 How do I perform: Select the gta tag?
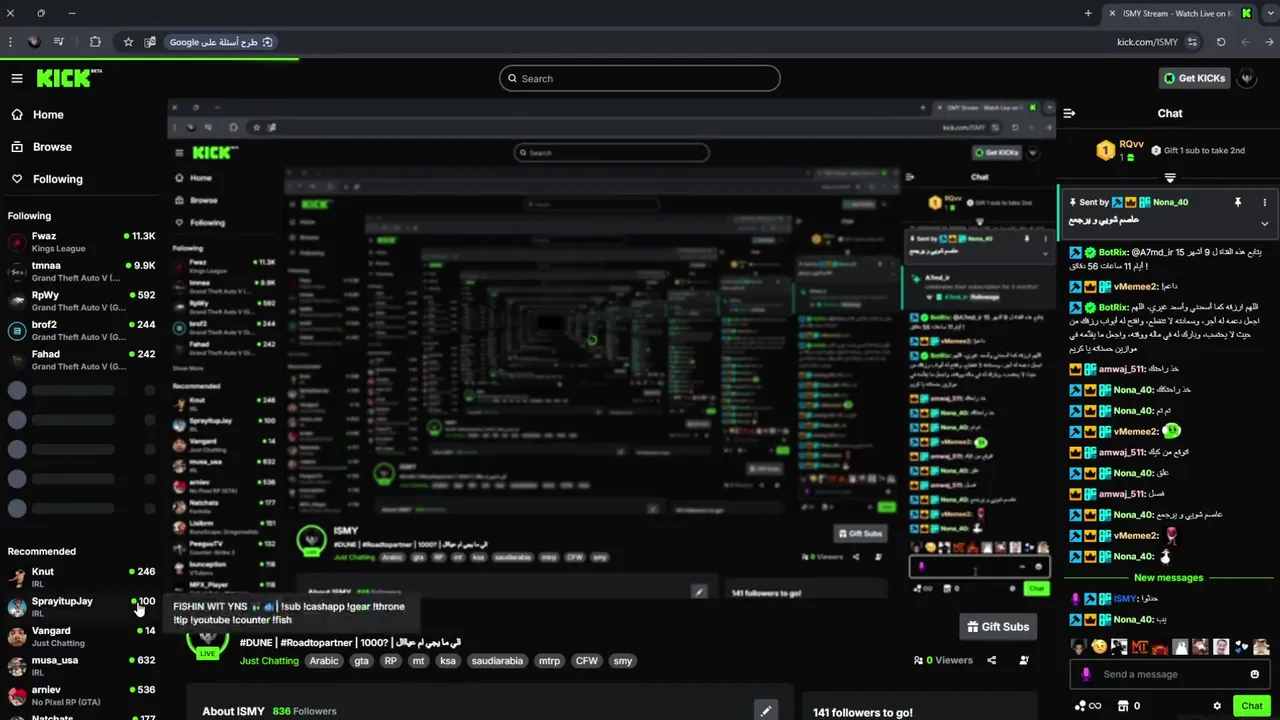click(361, 661)
